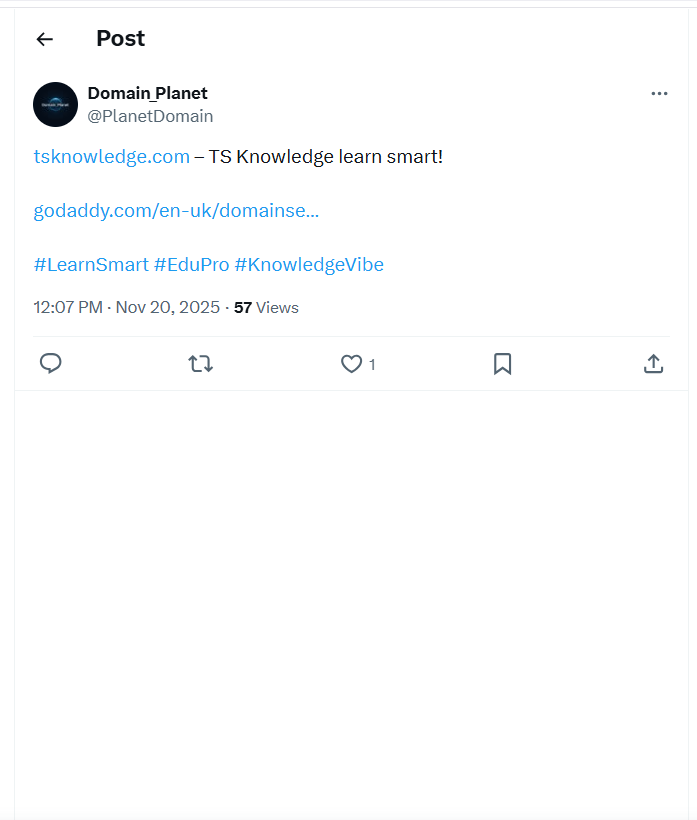The height and width of the screenshot is (820, 697).
Task: Follow the godaddy.com domain link
Action: (x=176, y=211)
